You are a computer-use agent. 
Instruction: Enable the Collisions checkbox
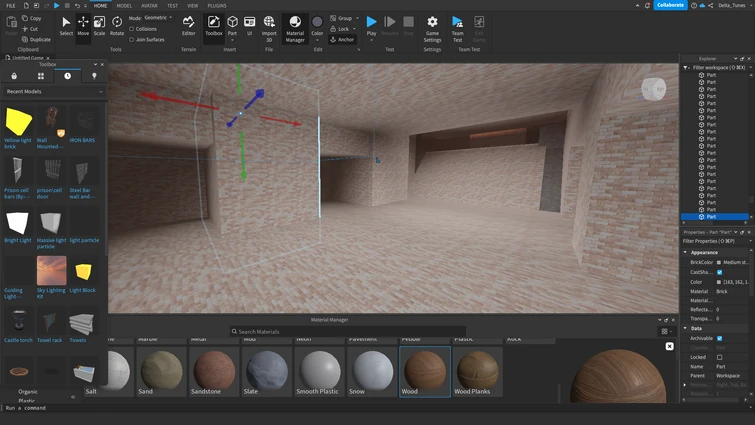pos(132,29)
